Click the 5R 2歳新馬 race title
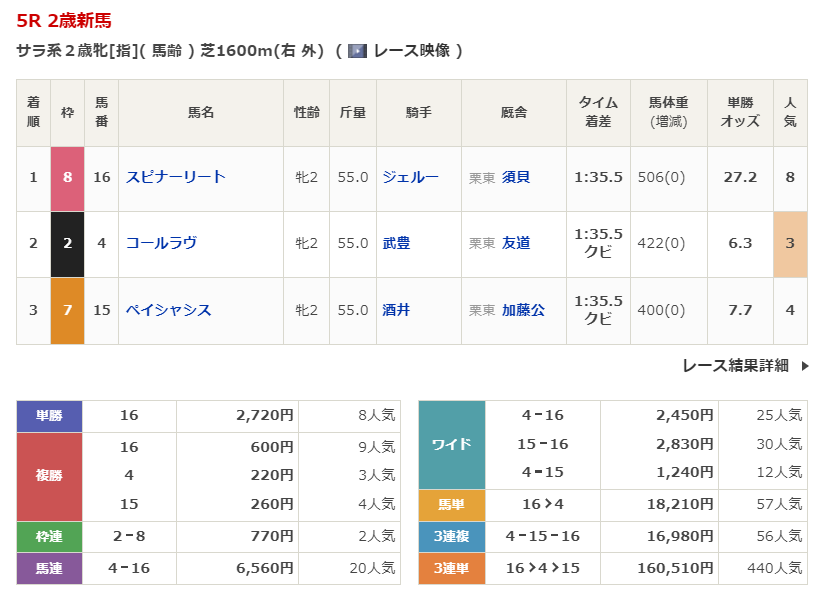825x593 pixels. click(x=65, y=20)
